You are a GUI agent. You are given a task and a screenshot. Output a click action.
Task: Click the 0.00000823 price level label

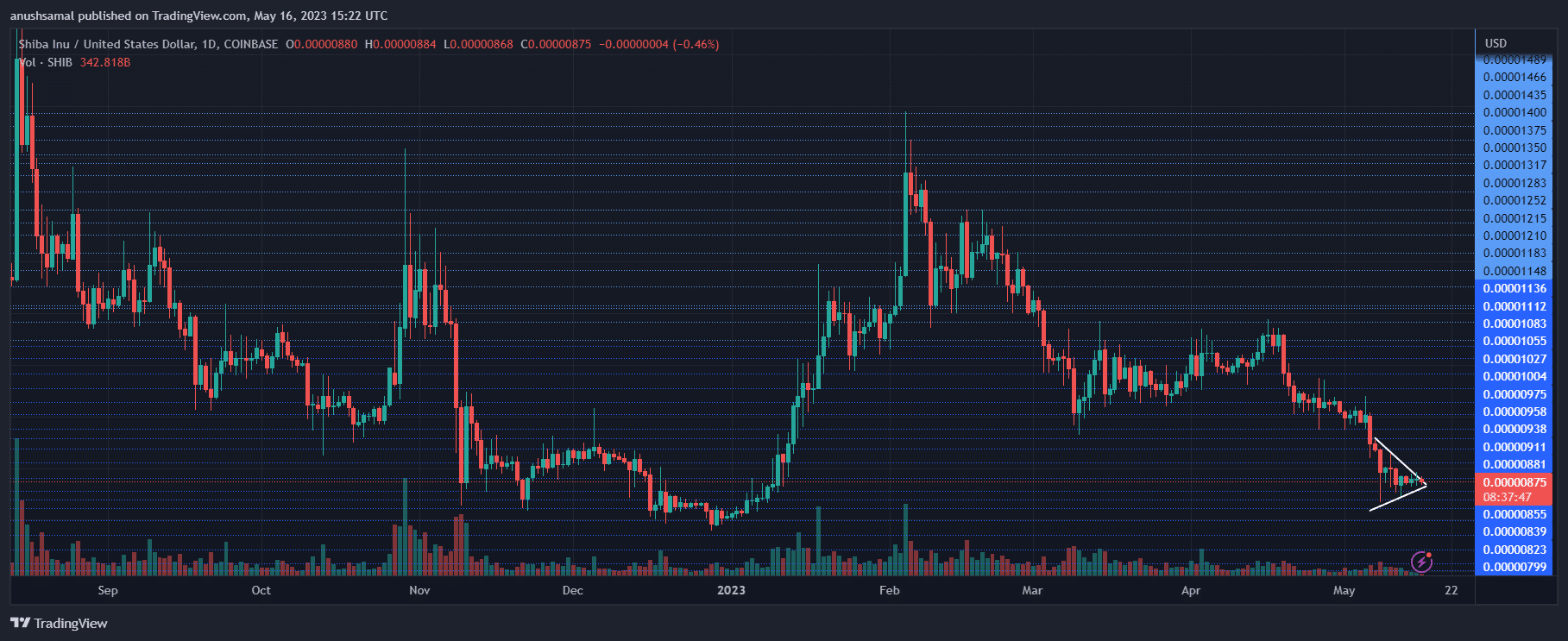click(1514, 550)
